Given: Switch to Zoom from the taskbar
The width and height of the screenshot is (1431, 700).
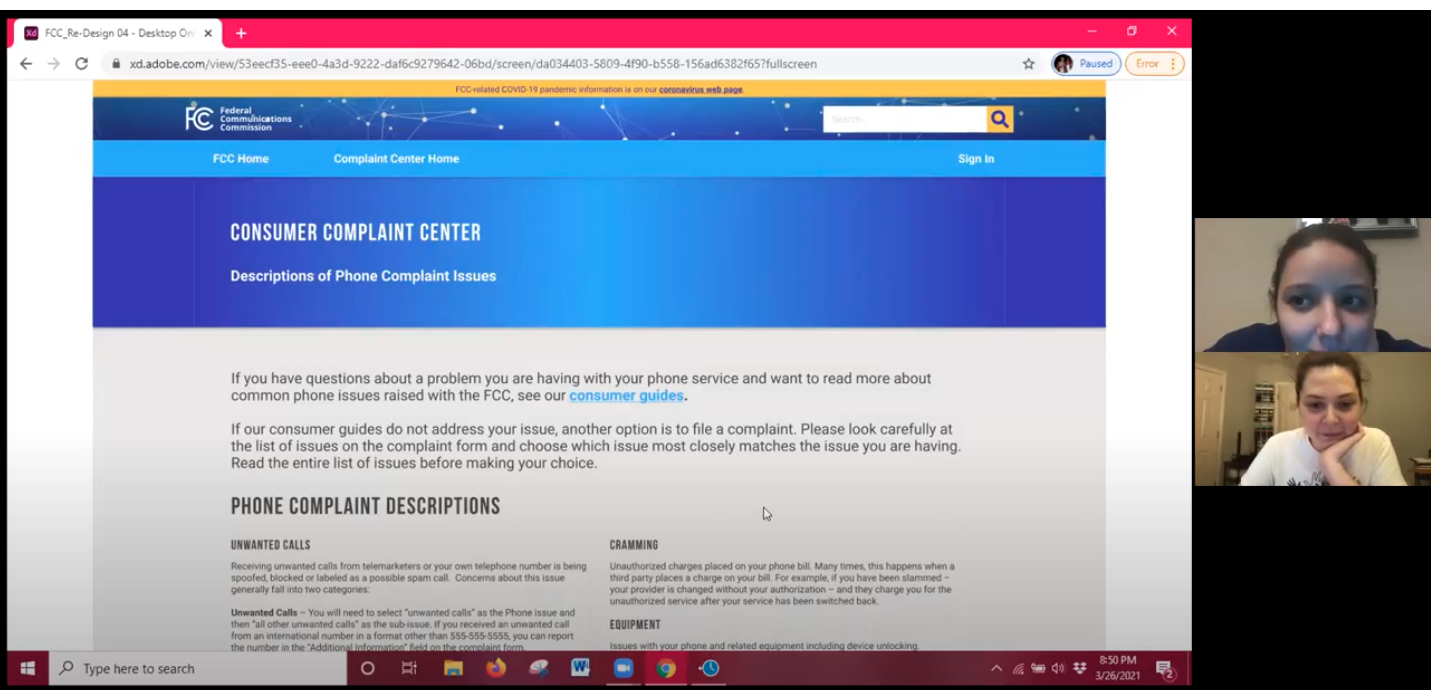Looking at the screenshot, I should (624, 669).
